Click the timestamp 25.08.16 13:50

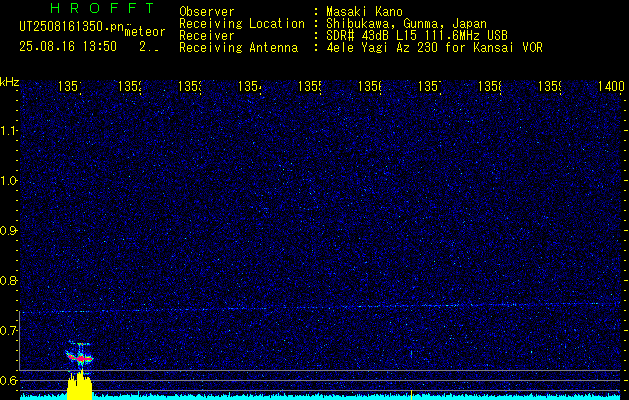click(68, 47)
